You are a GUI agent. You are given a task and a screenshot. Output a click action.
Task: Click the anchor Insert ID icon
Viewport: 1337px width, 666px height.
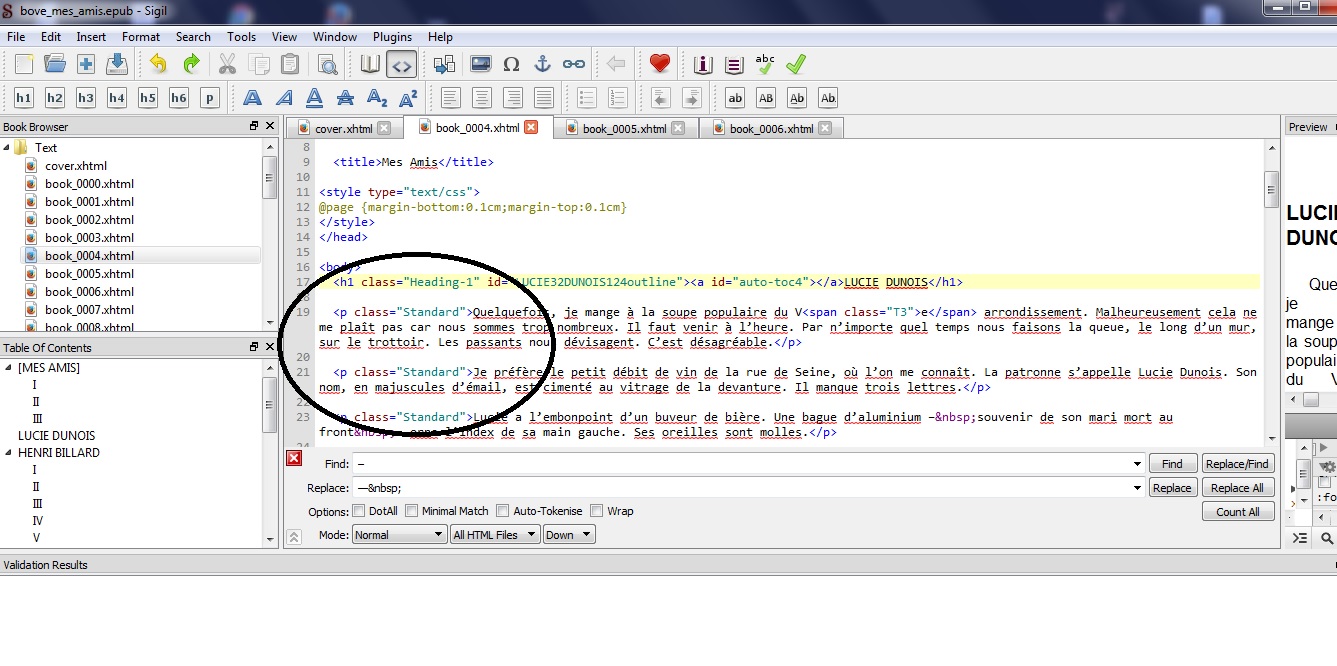542,65
